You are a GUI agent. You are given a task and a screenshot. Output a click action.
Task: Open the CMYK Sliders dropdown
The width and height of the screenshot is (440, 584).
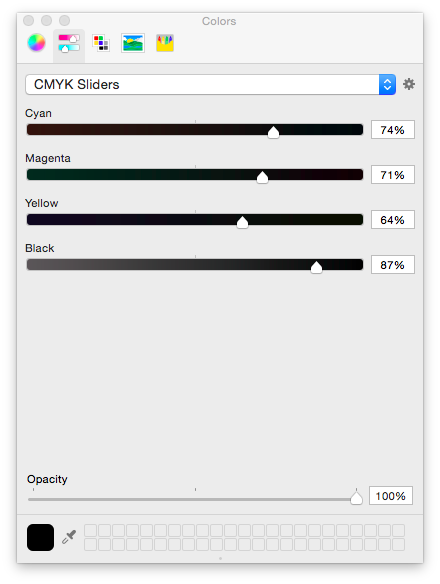tap(210, 85)
